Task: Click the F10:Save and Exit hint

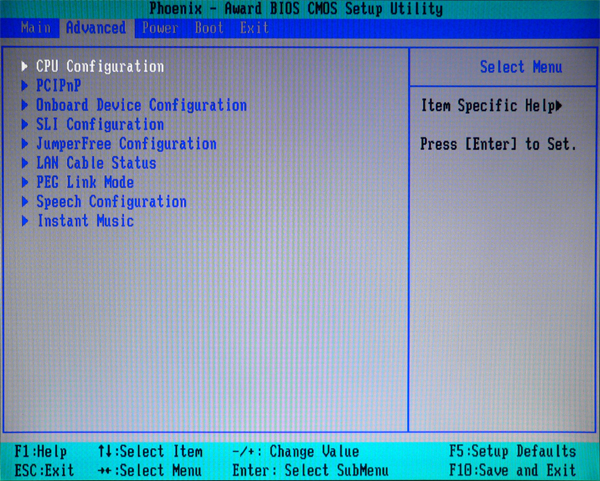Action: pyautogui.click(x=513, y=470)
